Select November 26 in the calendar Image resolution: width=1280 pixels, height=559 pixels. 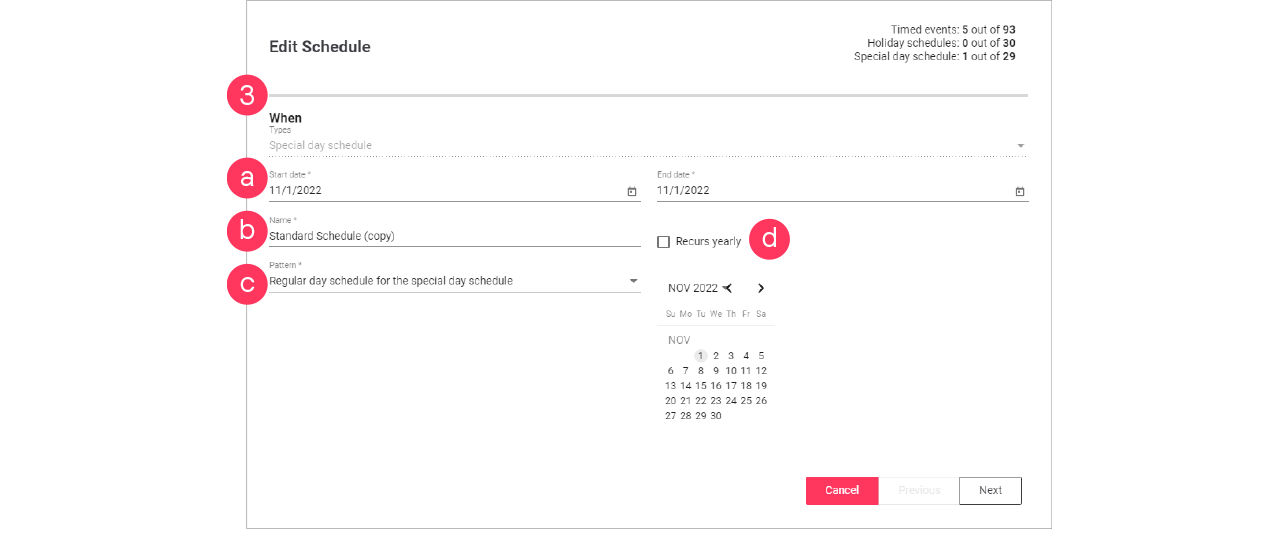point(761,400)
